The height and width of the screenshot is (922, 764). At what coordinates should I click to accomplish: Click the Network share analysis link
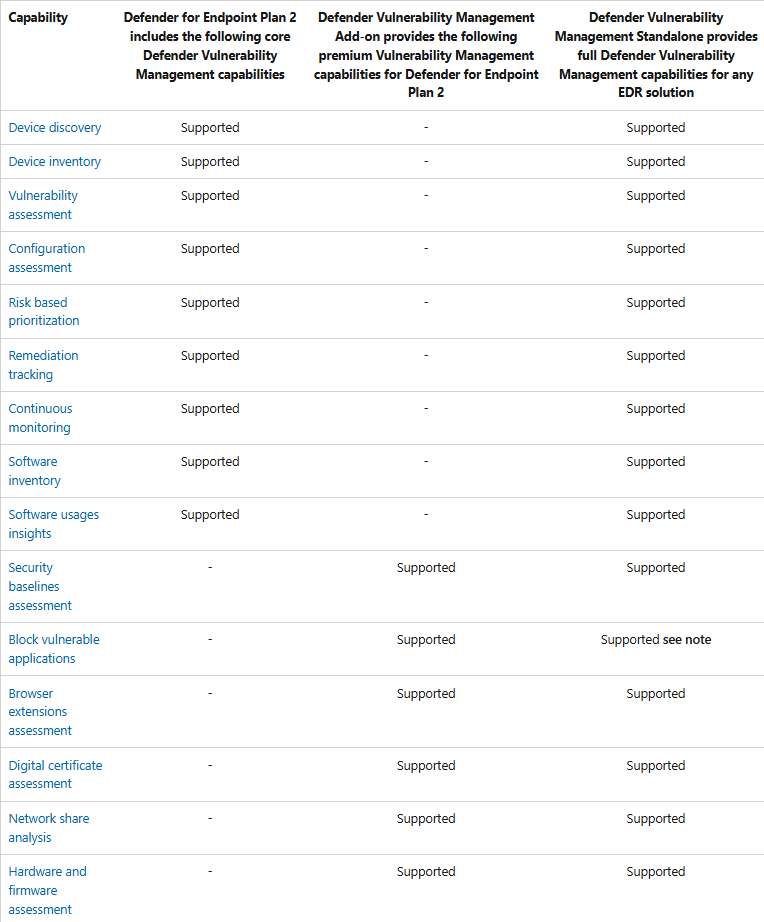click(x=49, y=828)
